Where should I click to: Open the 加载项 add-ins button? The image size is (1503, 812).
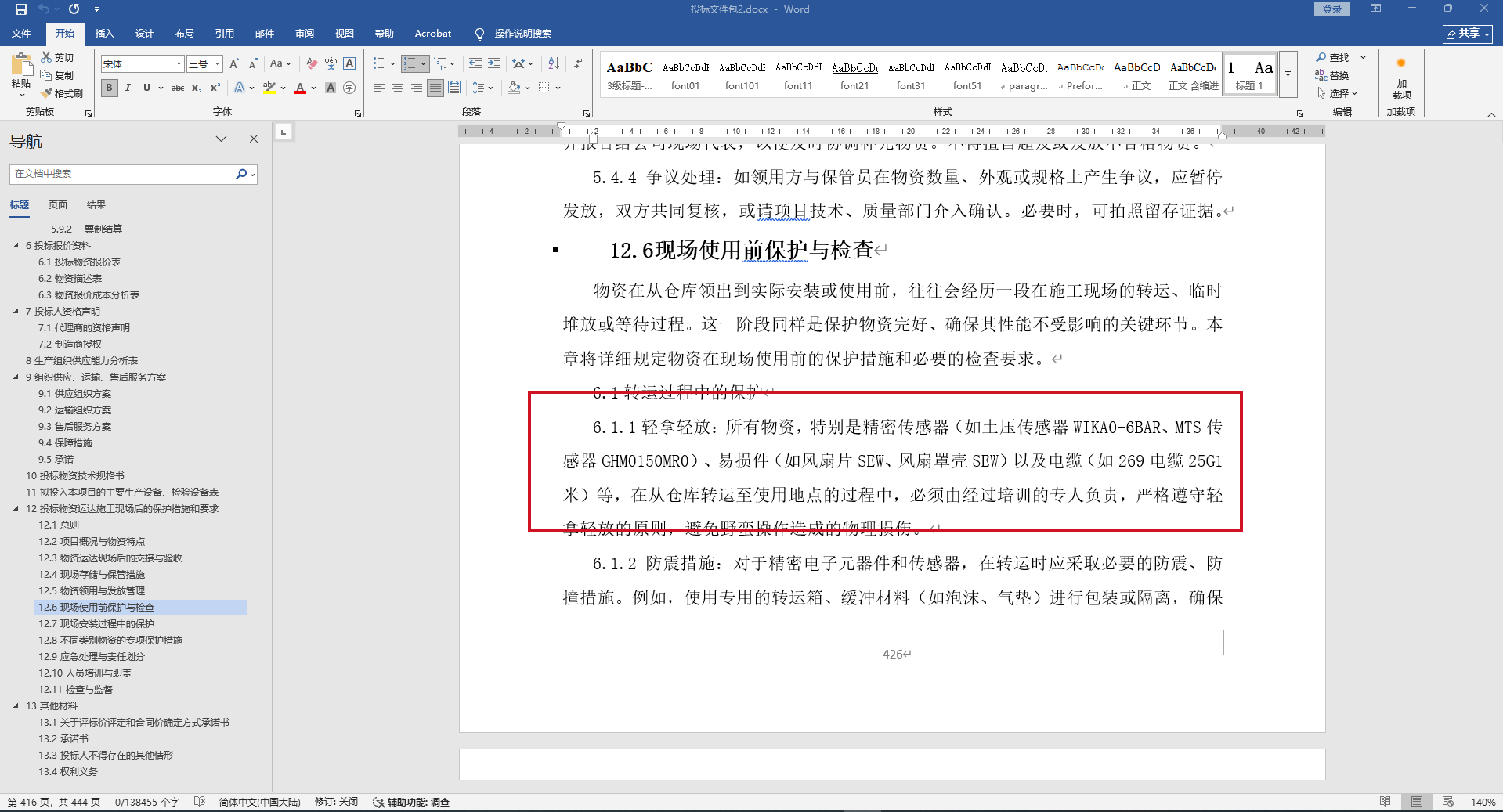click(x=1401, y=78)
